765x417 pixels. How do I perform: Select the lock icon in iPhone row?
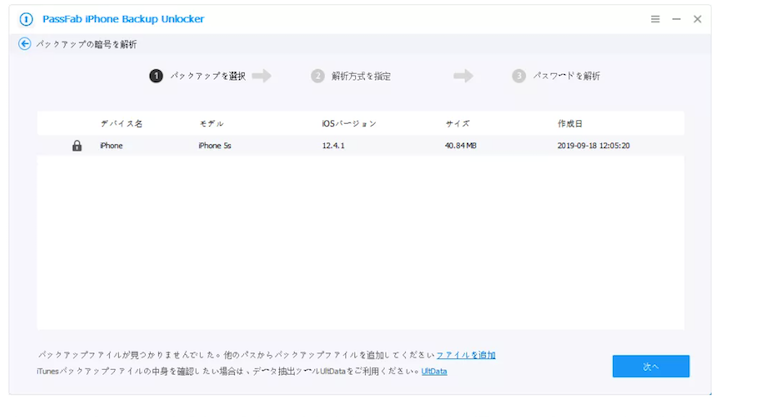[x=77, y=145]
